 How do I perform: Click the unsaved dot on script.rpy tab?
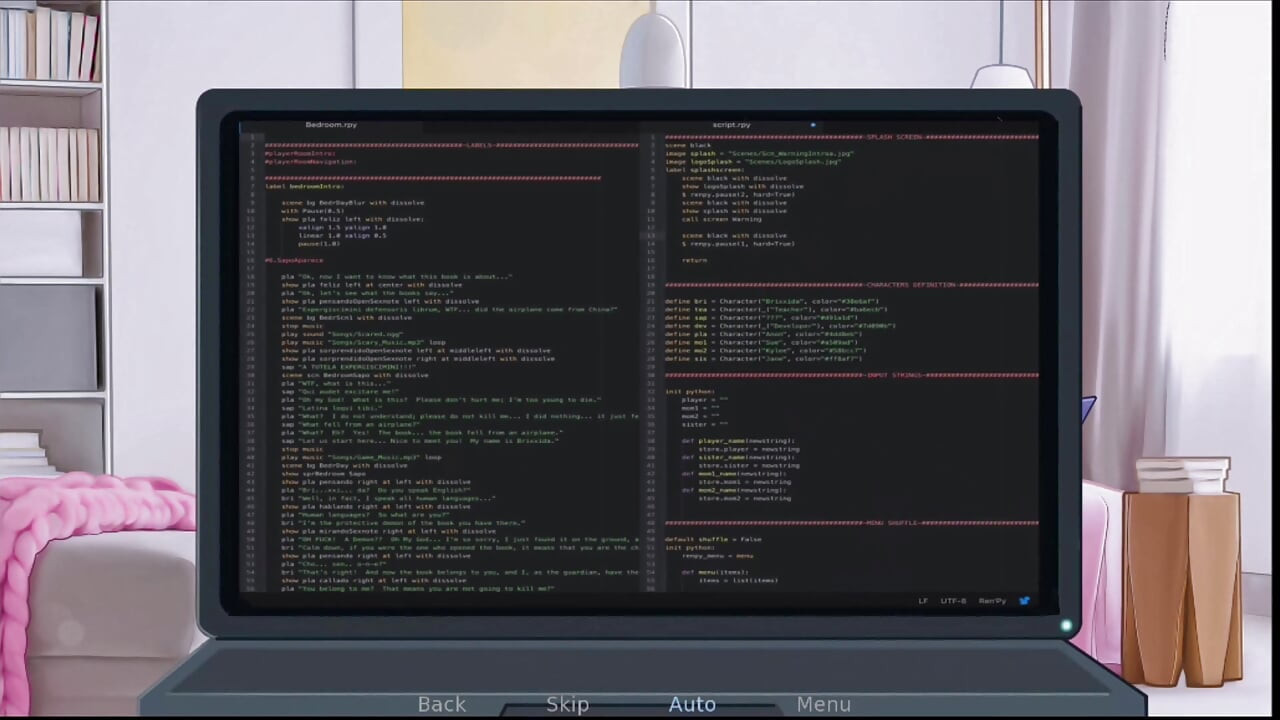pyautogui.click(x=812, y=125)
